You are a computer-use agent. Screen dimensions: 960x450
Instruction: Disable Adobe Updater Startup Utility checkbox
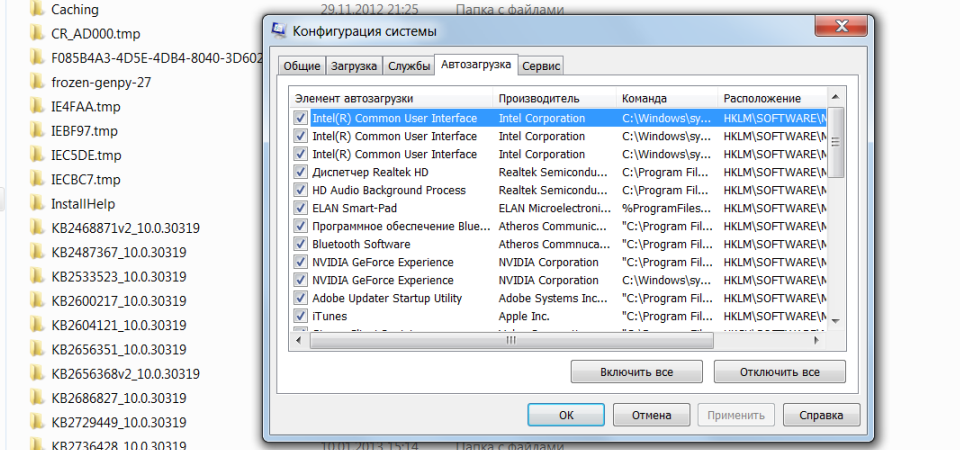pos(301,298)
